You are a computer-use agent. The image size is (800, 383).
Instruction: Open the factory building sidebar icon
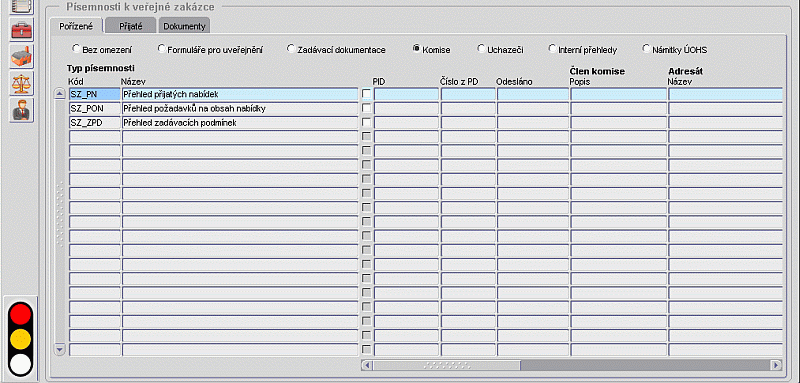pyautogui.click(x=21, y=56)
